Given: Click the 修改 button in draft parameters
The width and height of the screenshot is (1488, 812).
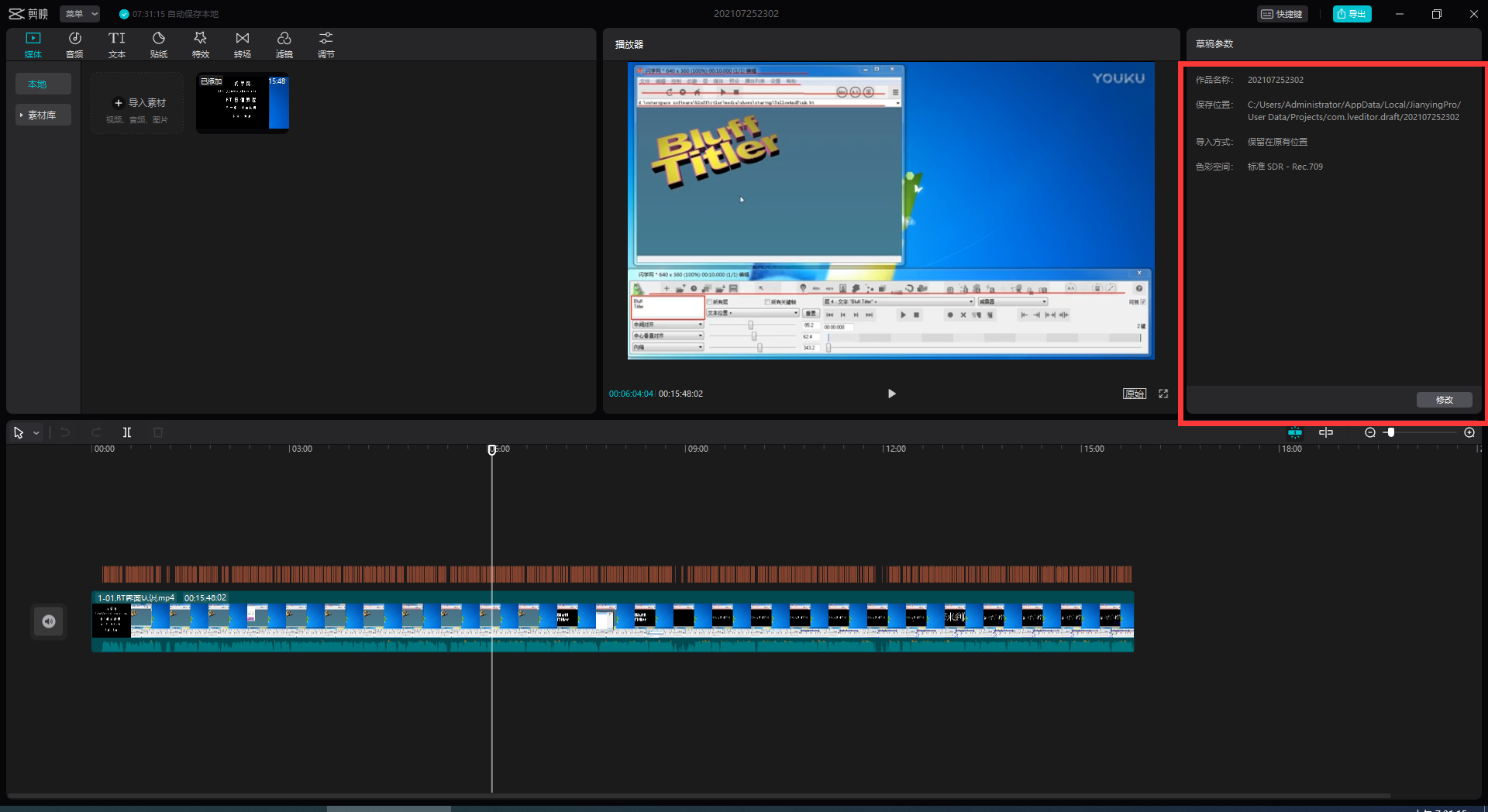Looking at the screenshot, I should pyautogui.click(x=1444, y=400).
